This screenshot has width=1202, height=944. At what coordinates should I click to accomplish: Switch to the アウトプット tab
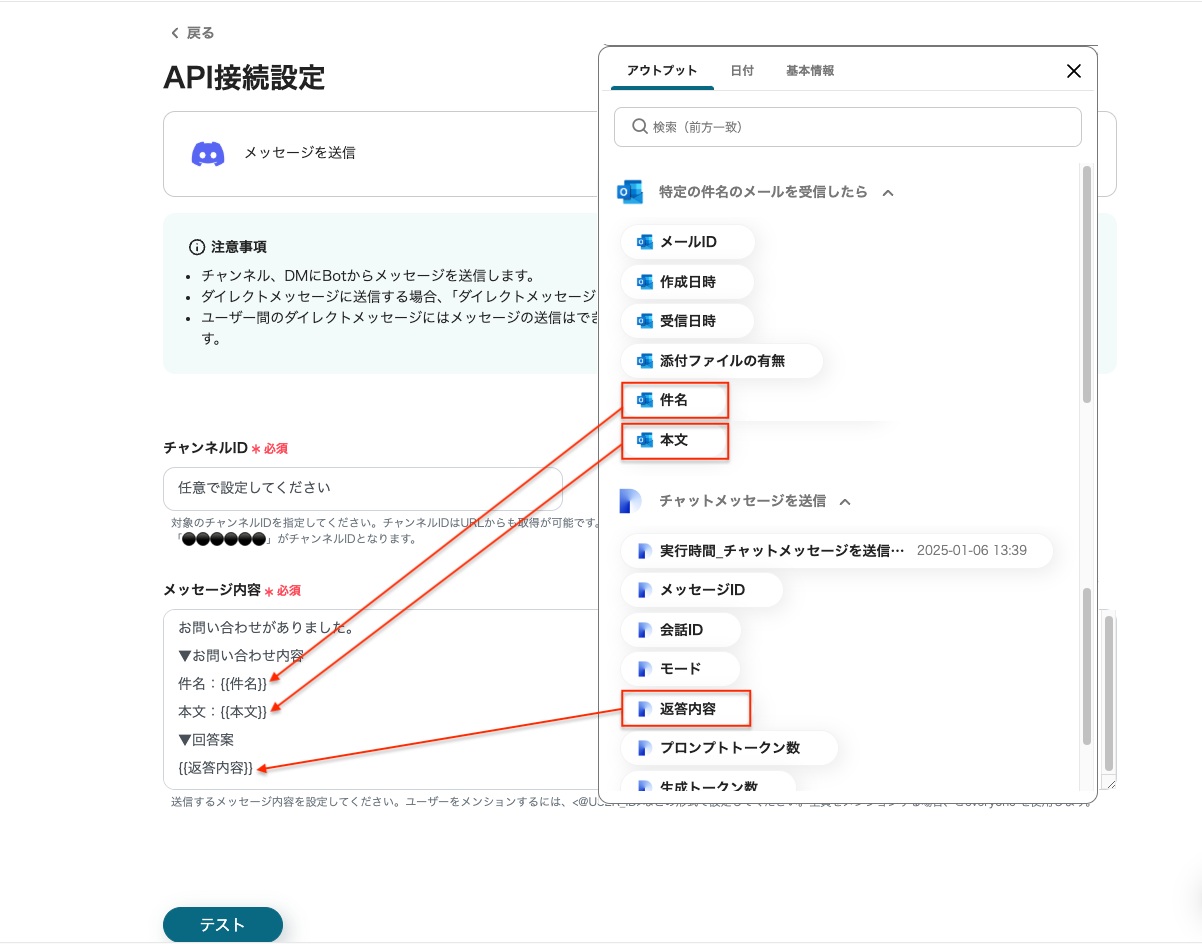point(662,71)
